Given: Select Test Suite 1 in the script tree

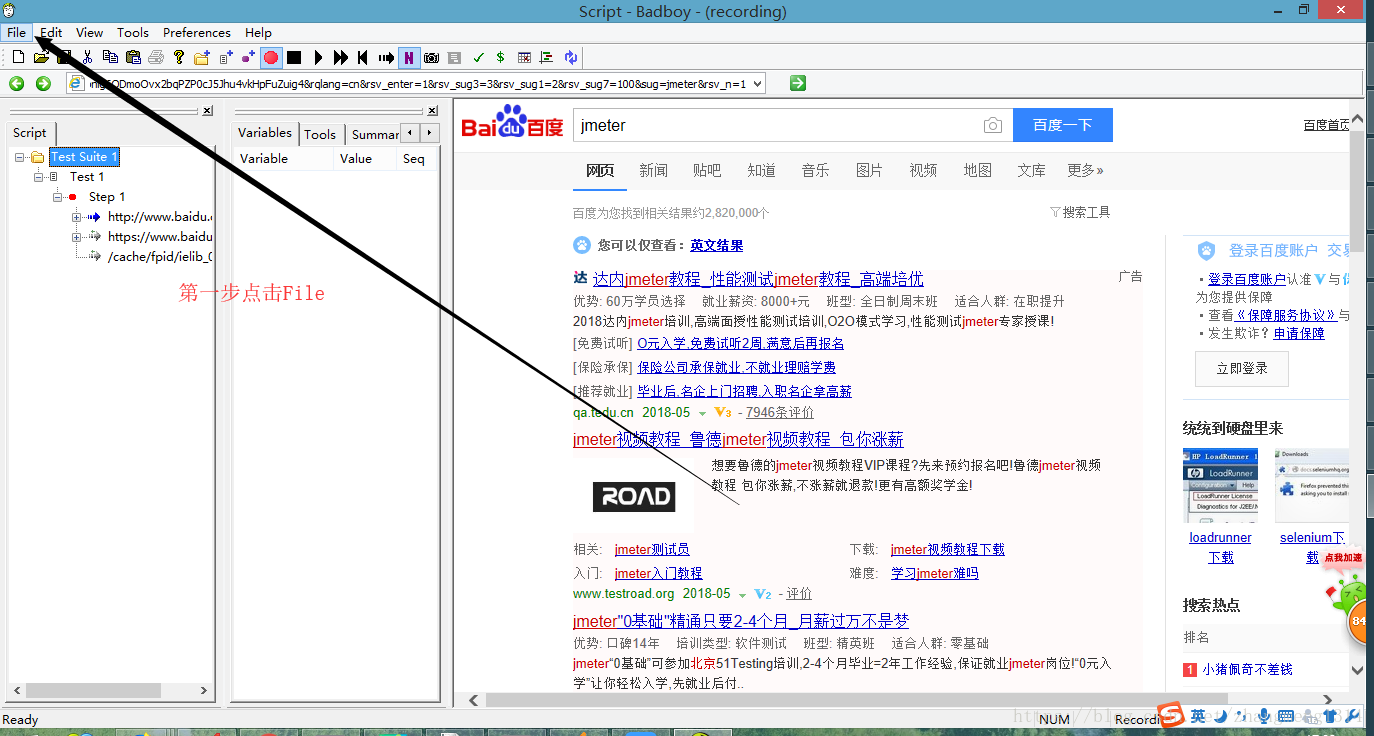Looking at the screenshot, I should (x=84, y=157).
